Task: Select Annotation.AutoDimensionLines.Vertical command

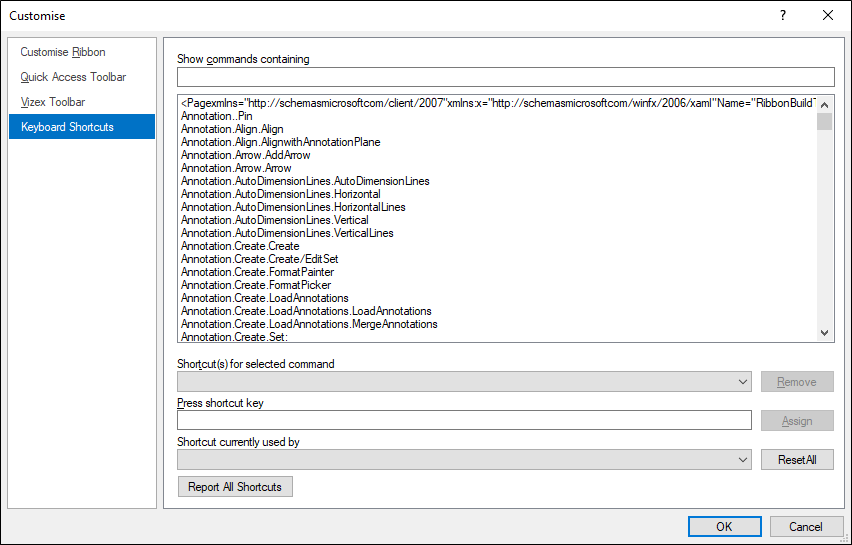Action: click(x=275, y=220)
